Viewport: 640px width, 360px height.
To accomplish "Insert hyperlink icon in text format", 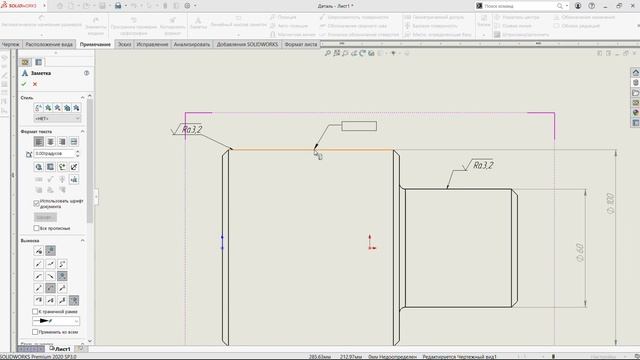I will [38, 167].
